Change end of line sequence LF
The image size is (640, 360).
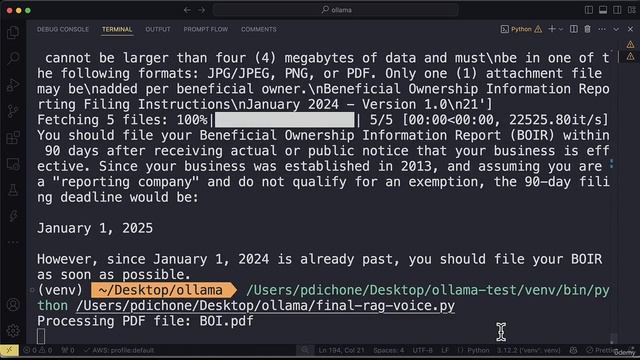point(445,350)
